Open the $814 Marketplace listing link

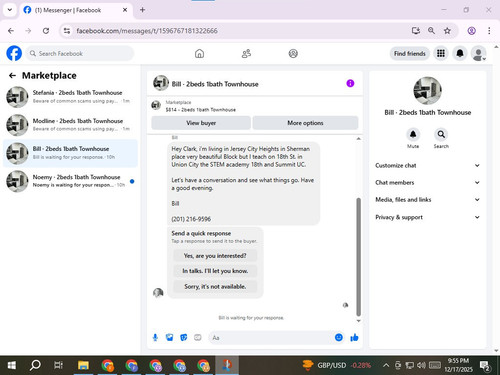pos(201,110)
